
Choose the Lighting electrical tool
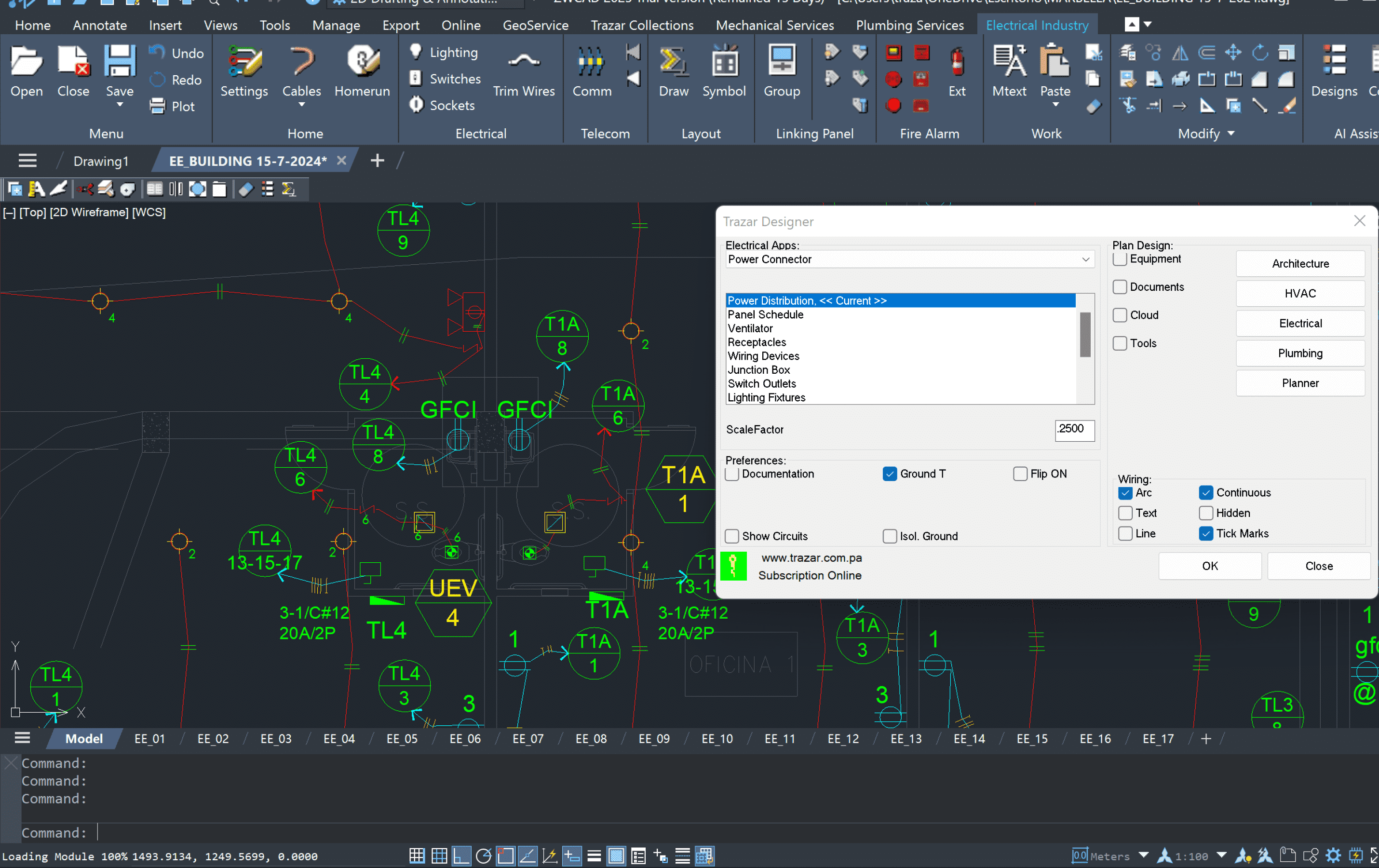(x=444, y=52)
